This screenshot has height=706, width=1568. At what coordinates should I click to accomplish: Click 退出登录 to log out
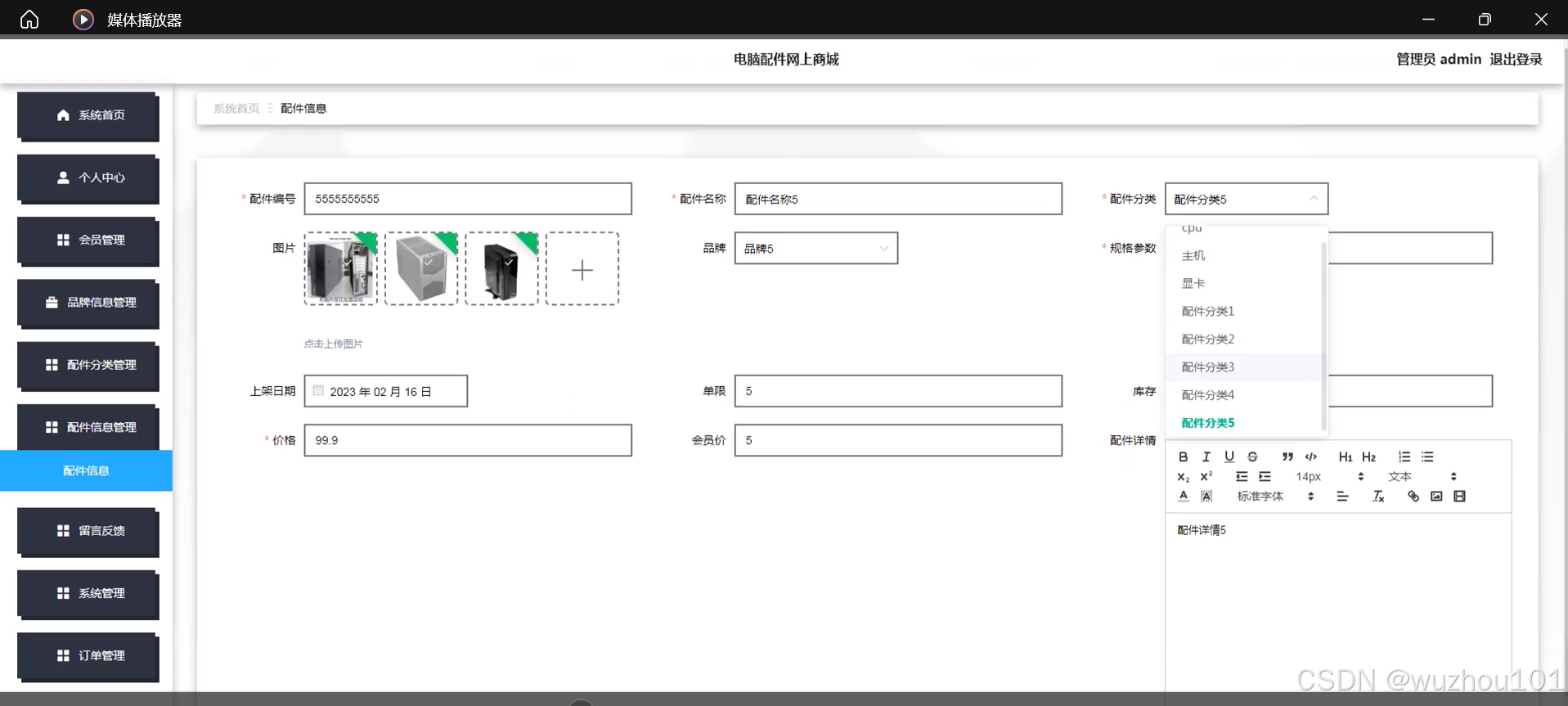1516,59
